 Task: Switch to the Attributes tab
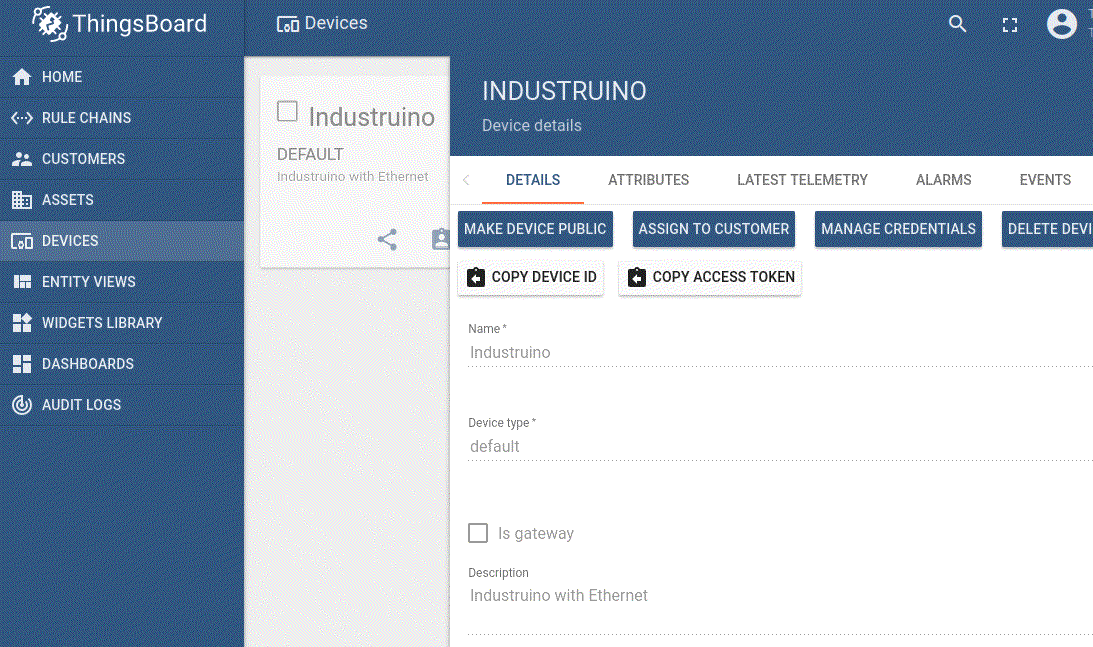(x=648, y=180)
